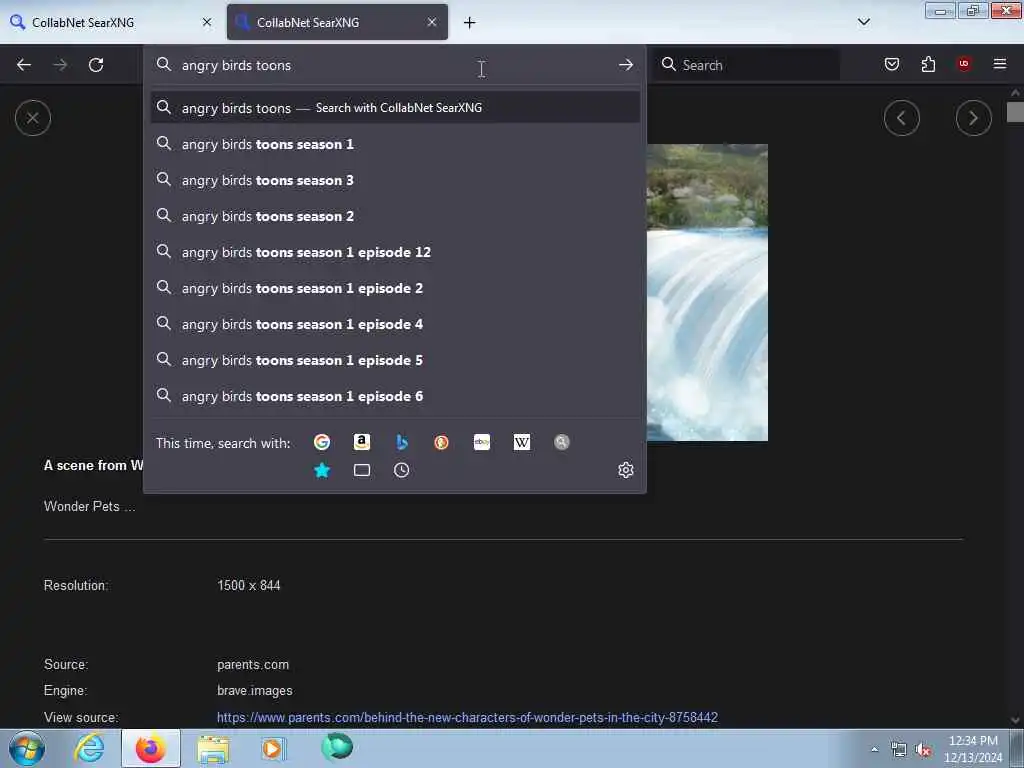Show the next image result
The image size is (1024, 768).
click(x=974, y=118)
